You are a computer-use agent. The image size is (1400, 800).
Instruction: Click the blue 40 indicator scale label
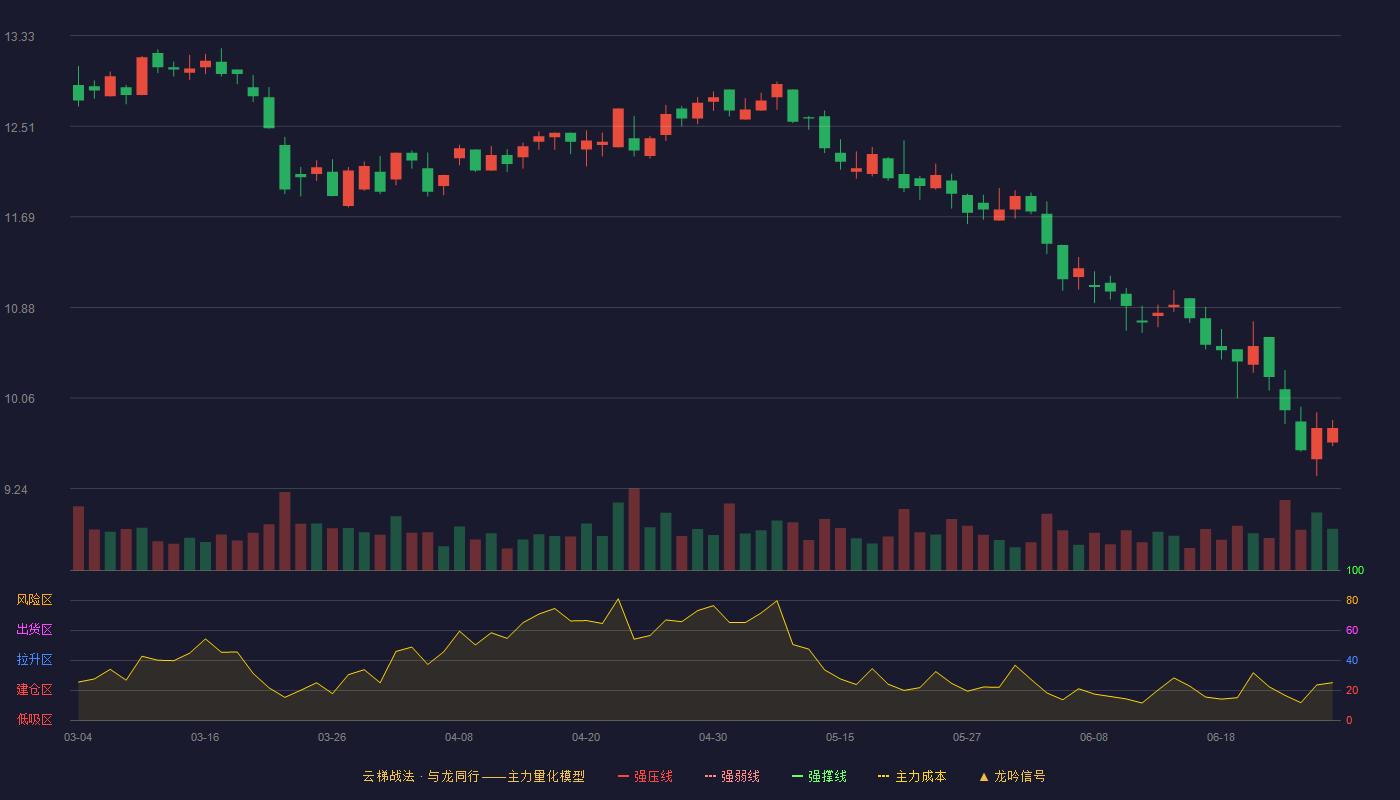tap(1352, 661)
